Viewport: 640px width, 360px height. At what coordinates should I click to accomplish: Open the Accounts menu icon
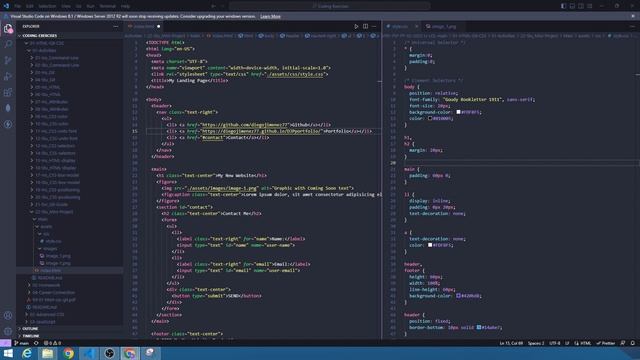tap(8, 316)
